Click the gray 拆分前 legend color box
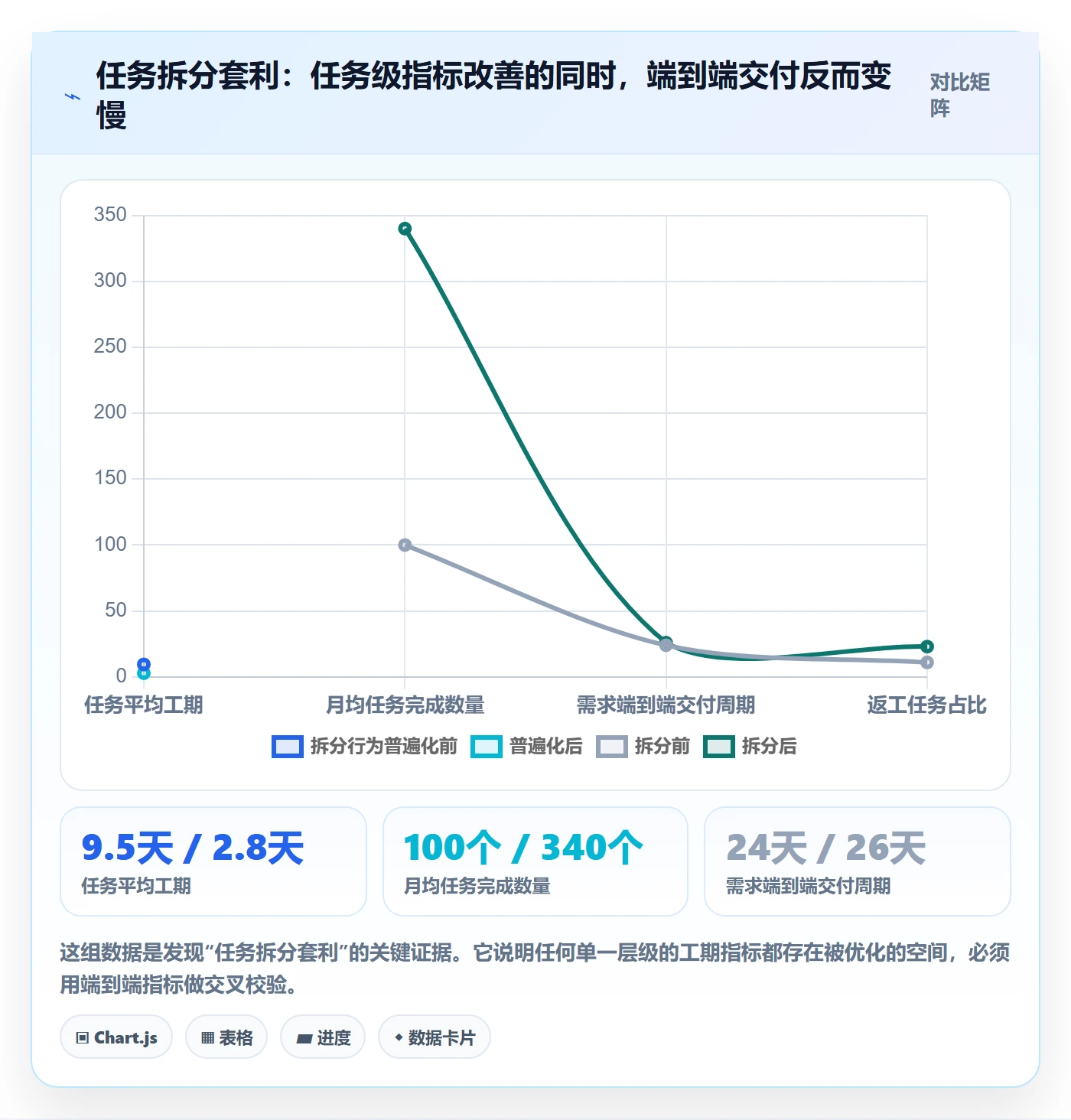This screenshot has width=1071, height=1120. click(x=612, y=746)
